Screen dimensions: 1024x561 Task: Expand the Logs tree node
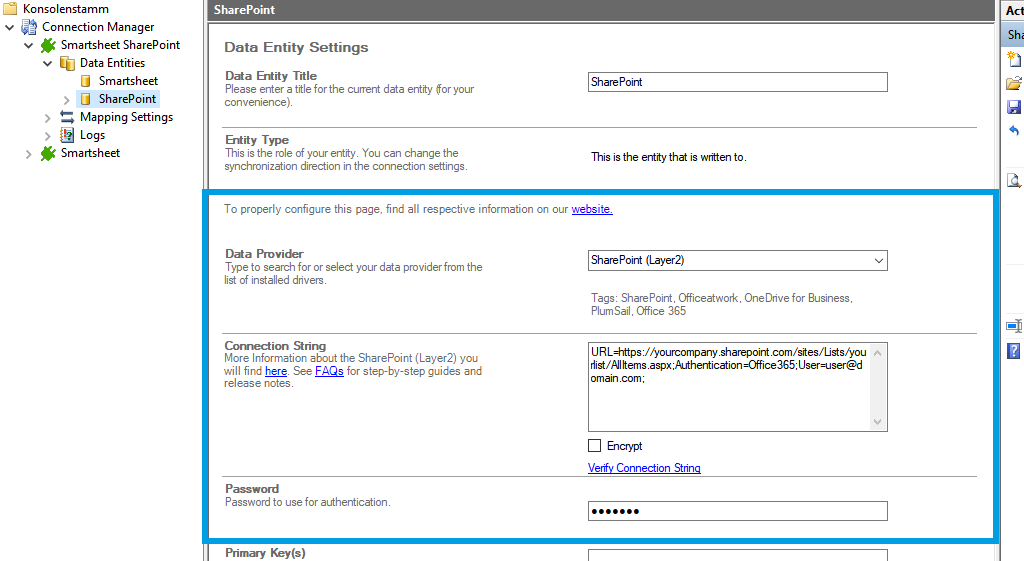coord(47,135)
